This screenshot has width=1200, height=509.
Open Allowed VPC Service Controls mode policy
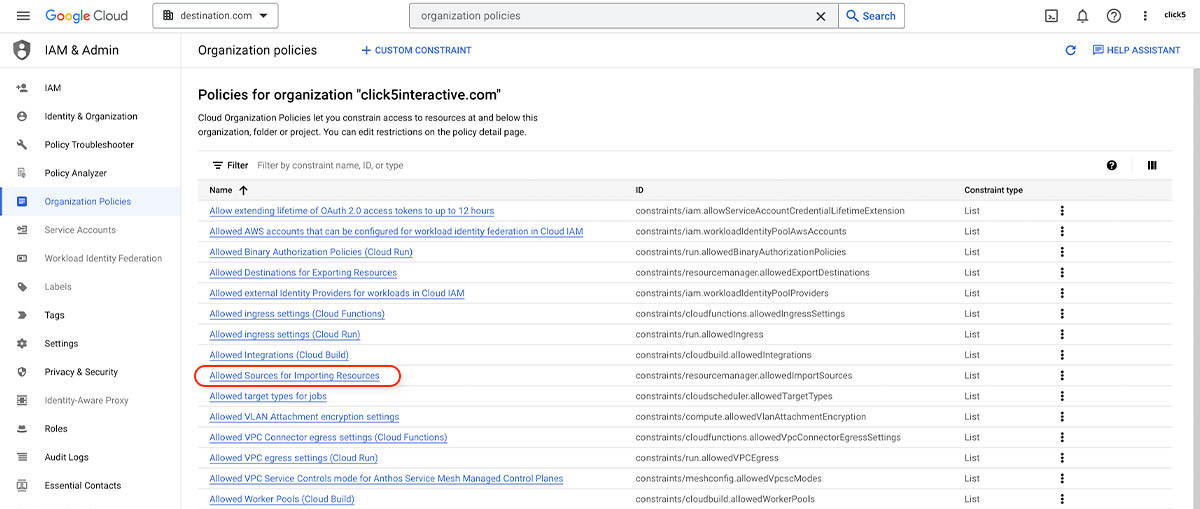(x=386, y=478)
